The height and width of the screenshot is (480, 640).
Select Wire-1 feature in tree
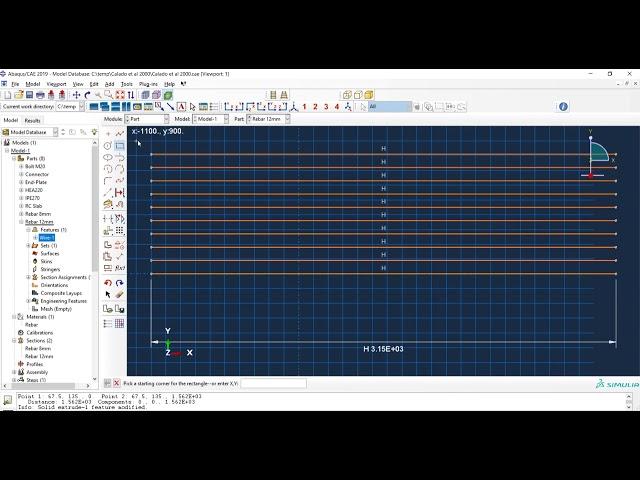pyautogui.click(x=47, y=238)
